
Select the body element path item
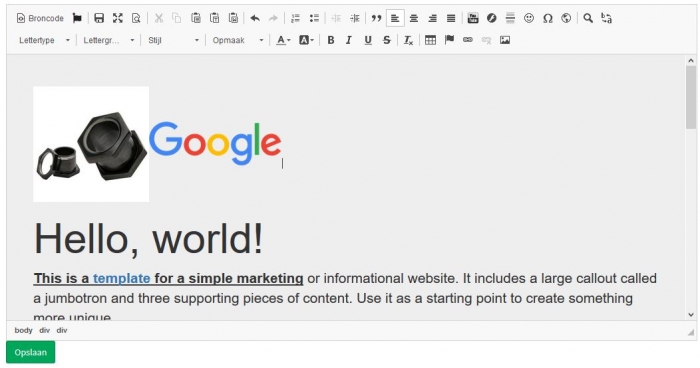coord(23,330)
